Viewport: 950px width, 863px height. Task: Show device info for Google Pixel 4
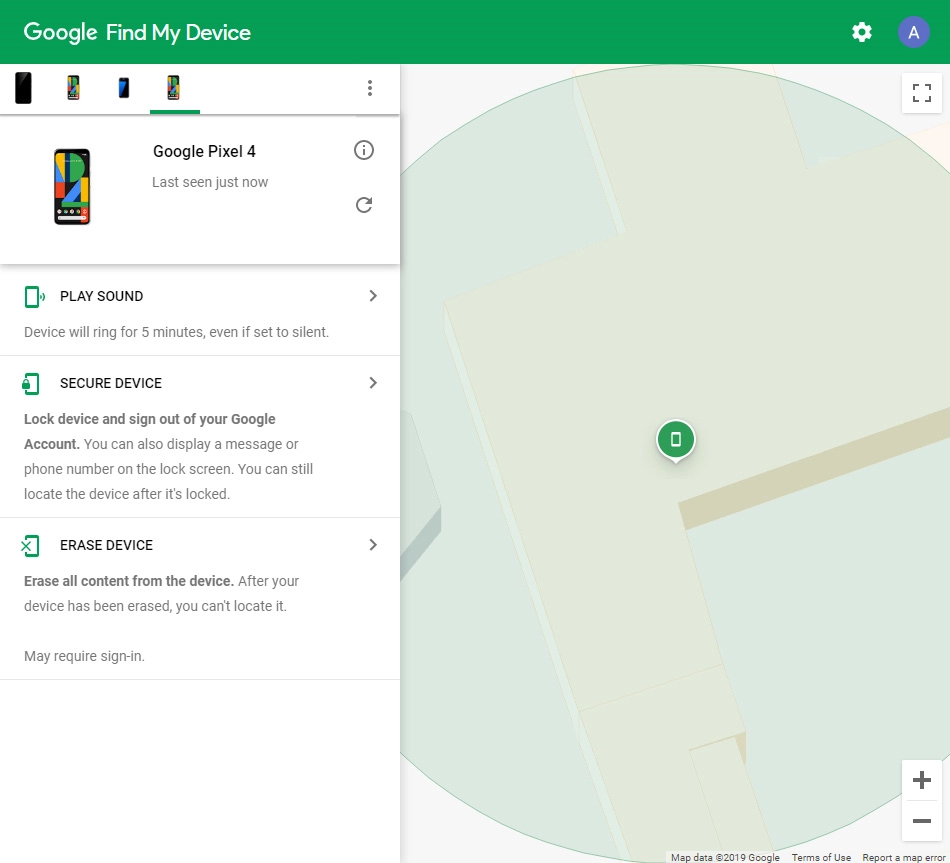coord(364,150)
